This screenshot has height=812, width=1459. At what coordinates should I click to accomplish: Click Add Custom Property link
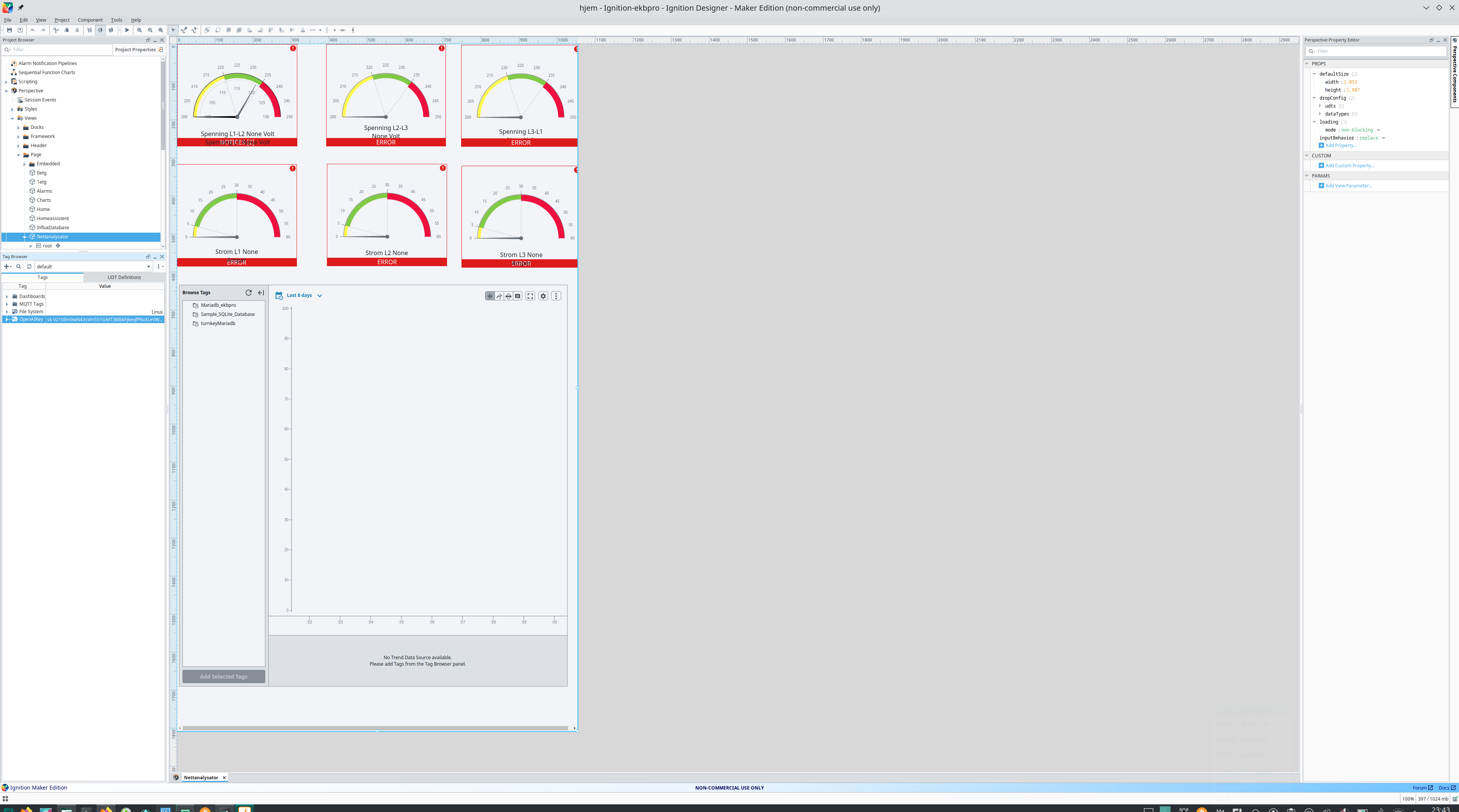[1349, 165]
